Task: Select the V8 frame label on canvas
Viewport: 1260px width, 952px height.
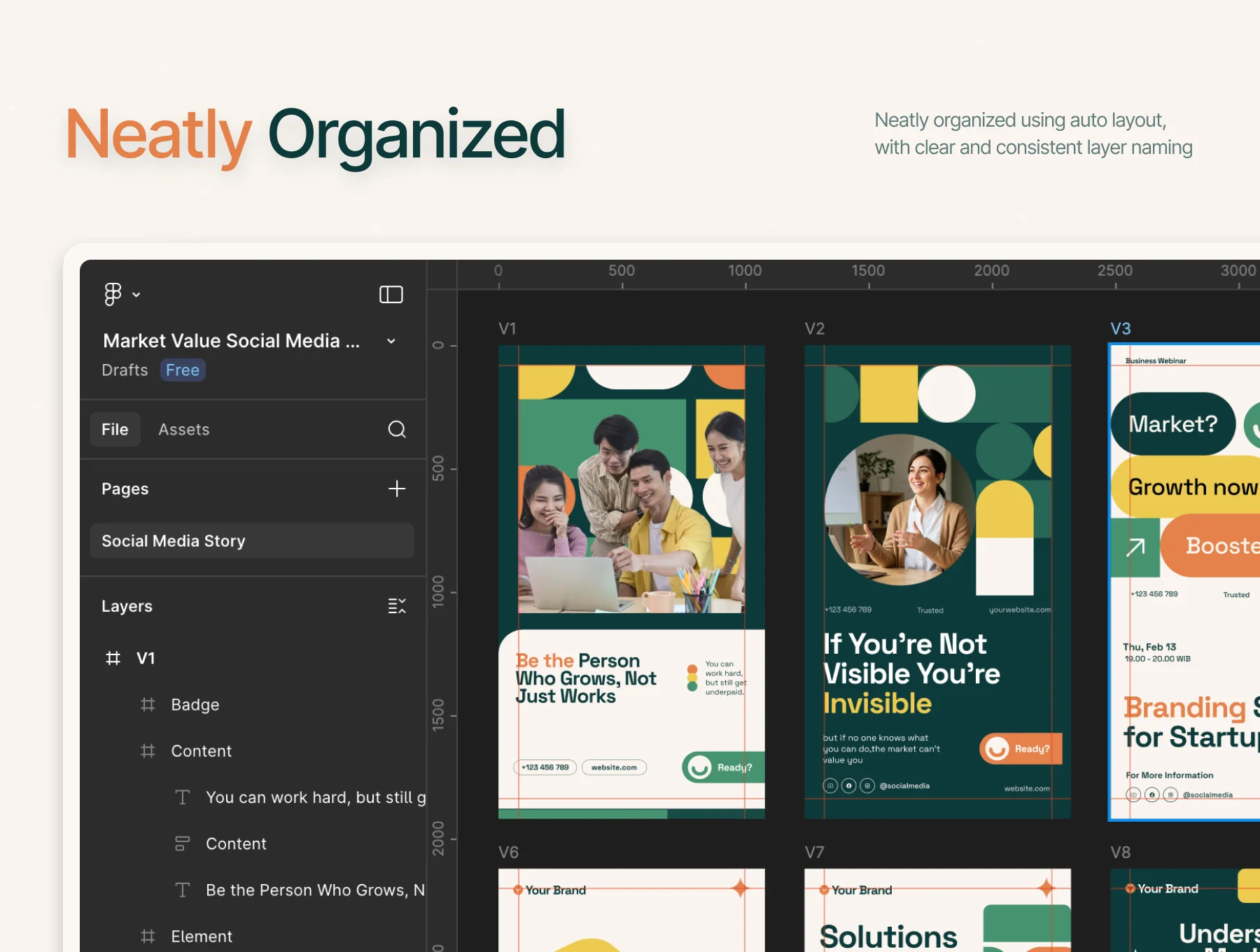Action: (x=1121, y=852)
